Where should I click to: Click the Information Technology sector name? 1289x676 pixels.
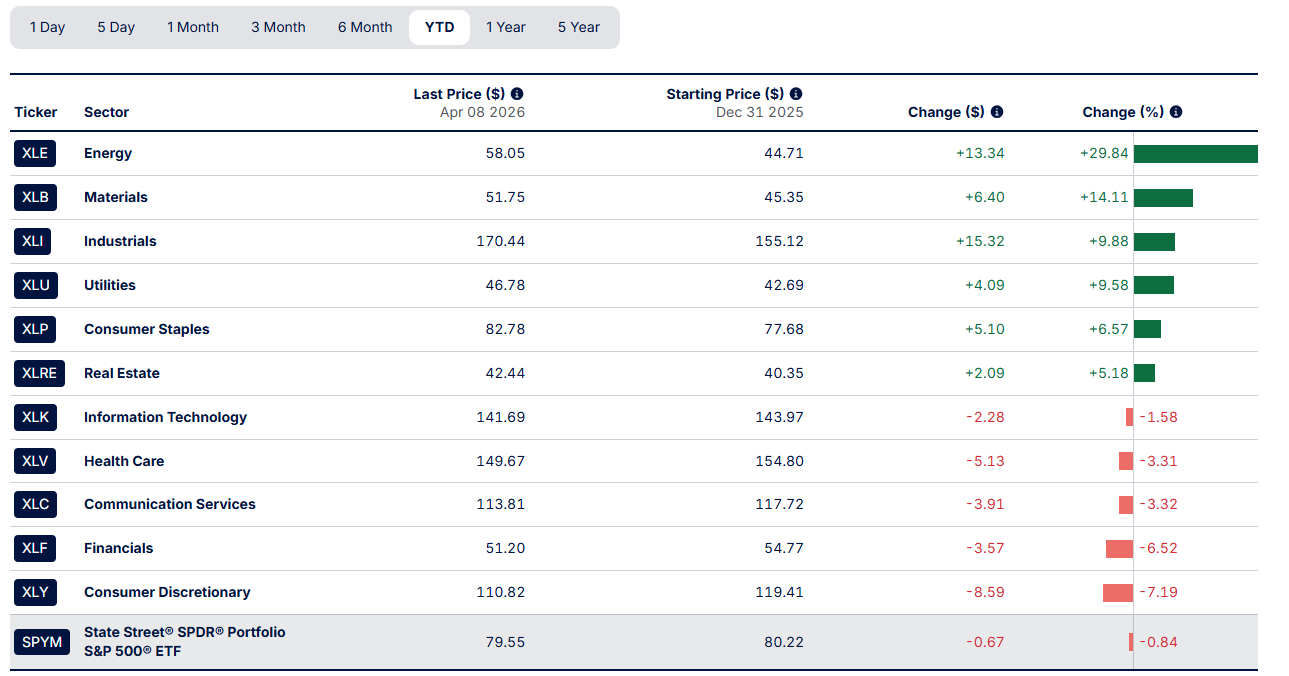tap(165, 417)
